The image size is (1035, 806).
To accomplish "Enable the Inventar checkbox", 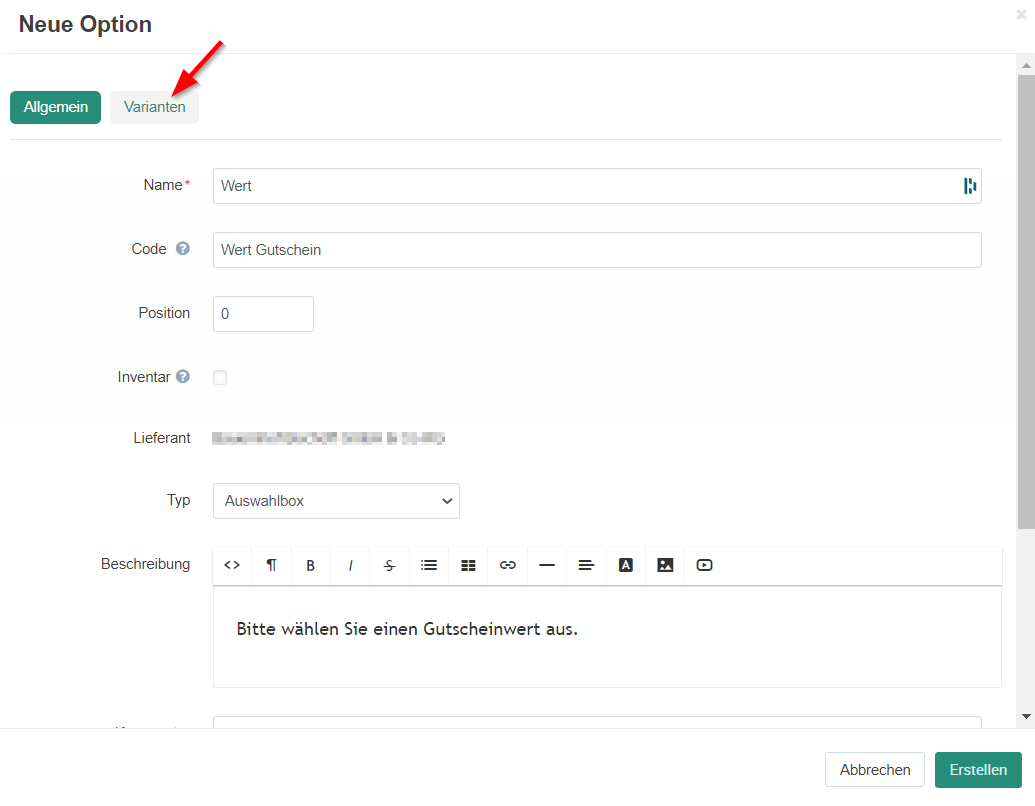I will tap(220, 378).
